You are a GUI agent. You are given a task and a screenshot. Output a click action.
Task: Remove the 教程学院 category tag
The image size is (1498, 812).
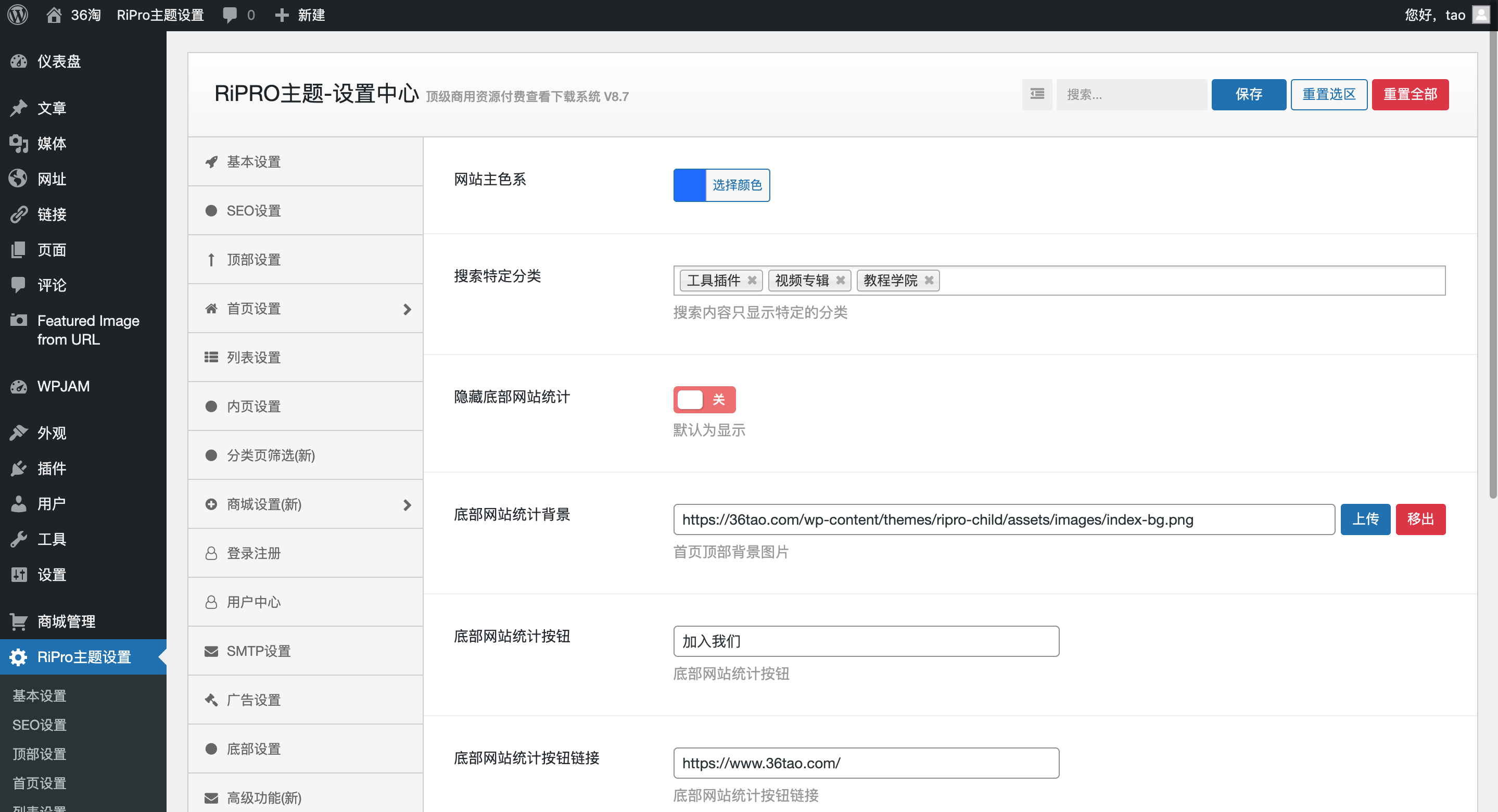pos(929,281)
